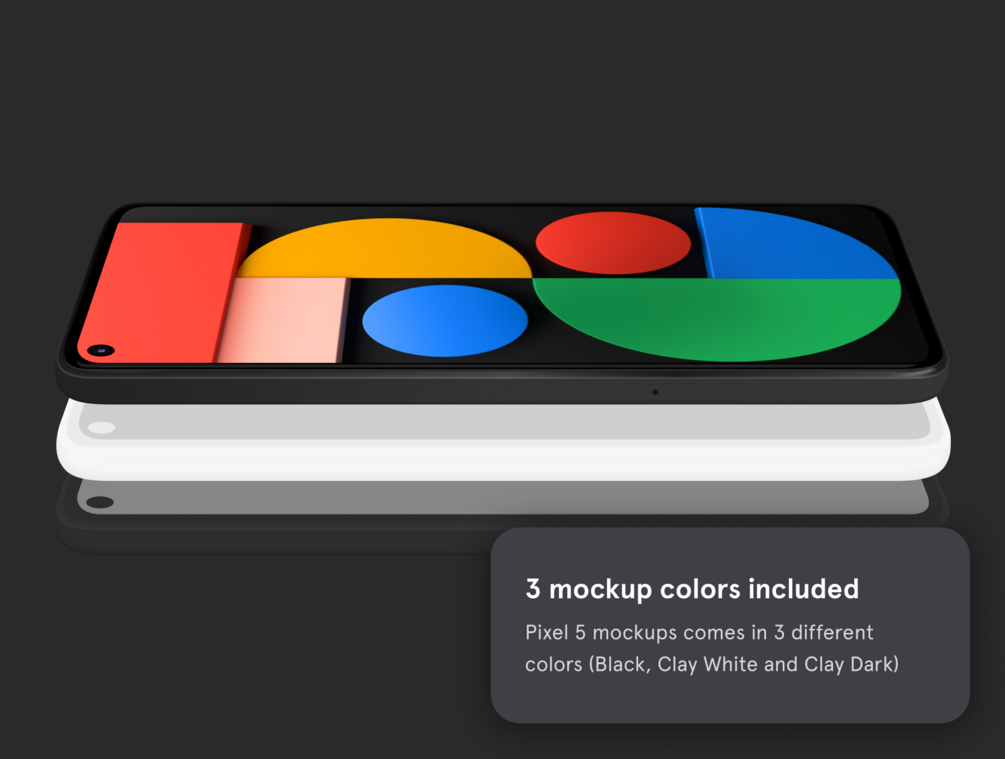Select the blue ellipse on the wallpaper

pos(445,321)
